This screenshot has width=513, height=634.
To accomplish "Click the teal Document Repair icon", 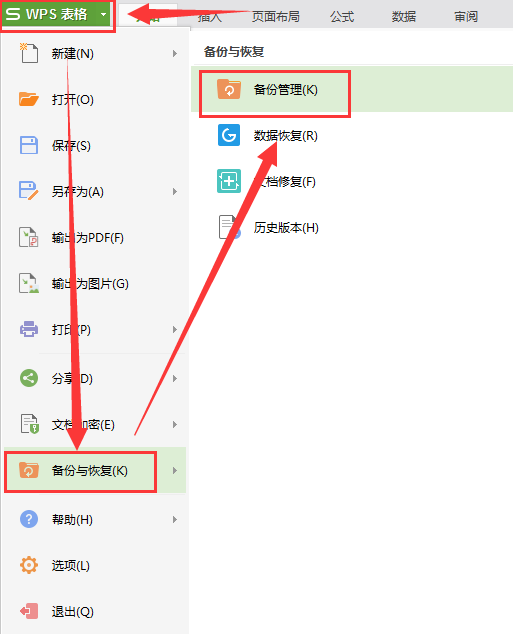I will pos(229,181).
